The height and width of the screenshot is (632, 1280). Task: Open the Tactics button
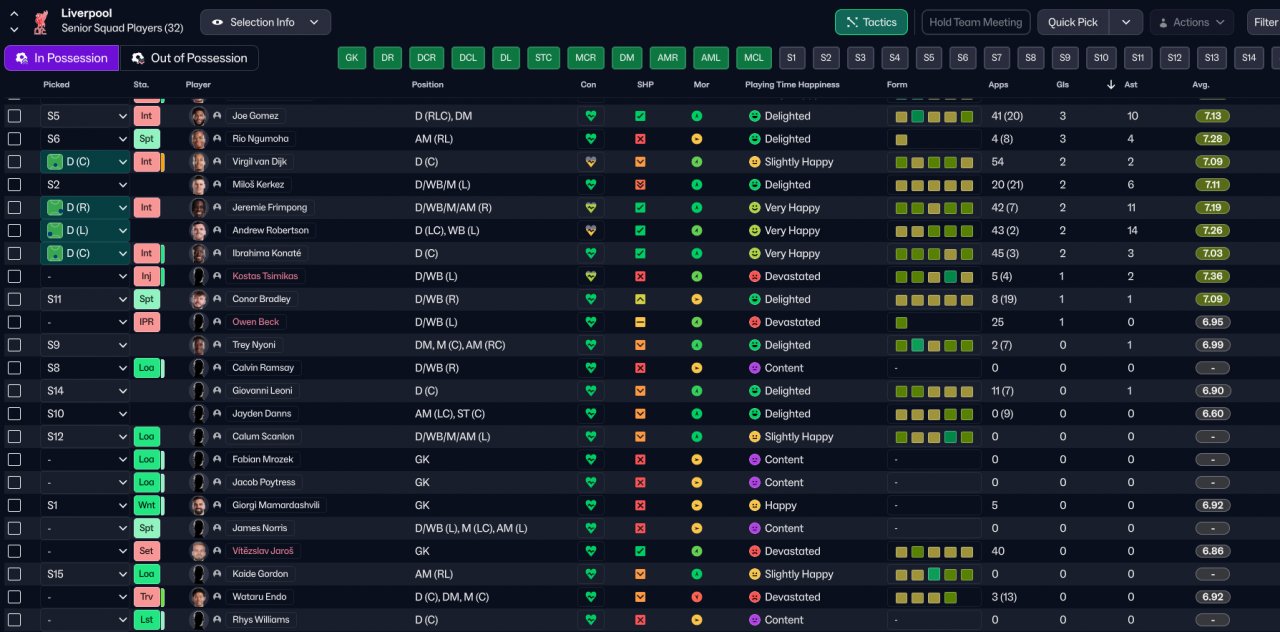pyautogui.click(x=871, y=22)
